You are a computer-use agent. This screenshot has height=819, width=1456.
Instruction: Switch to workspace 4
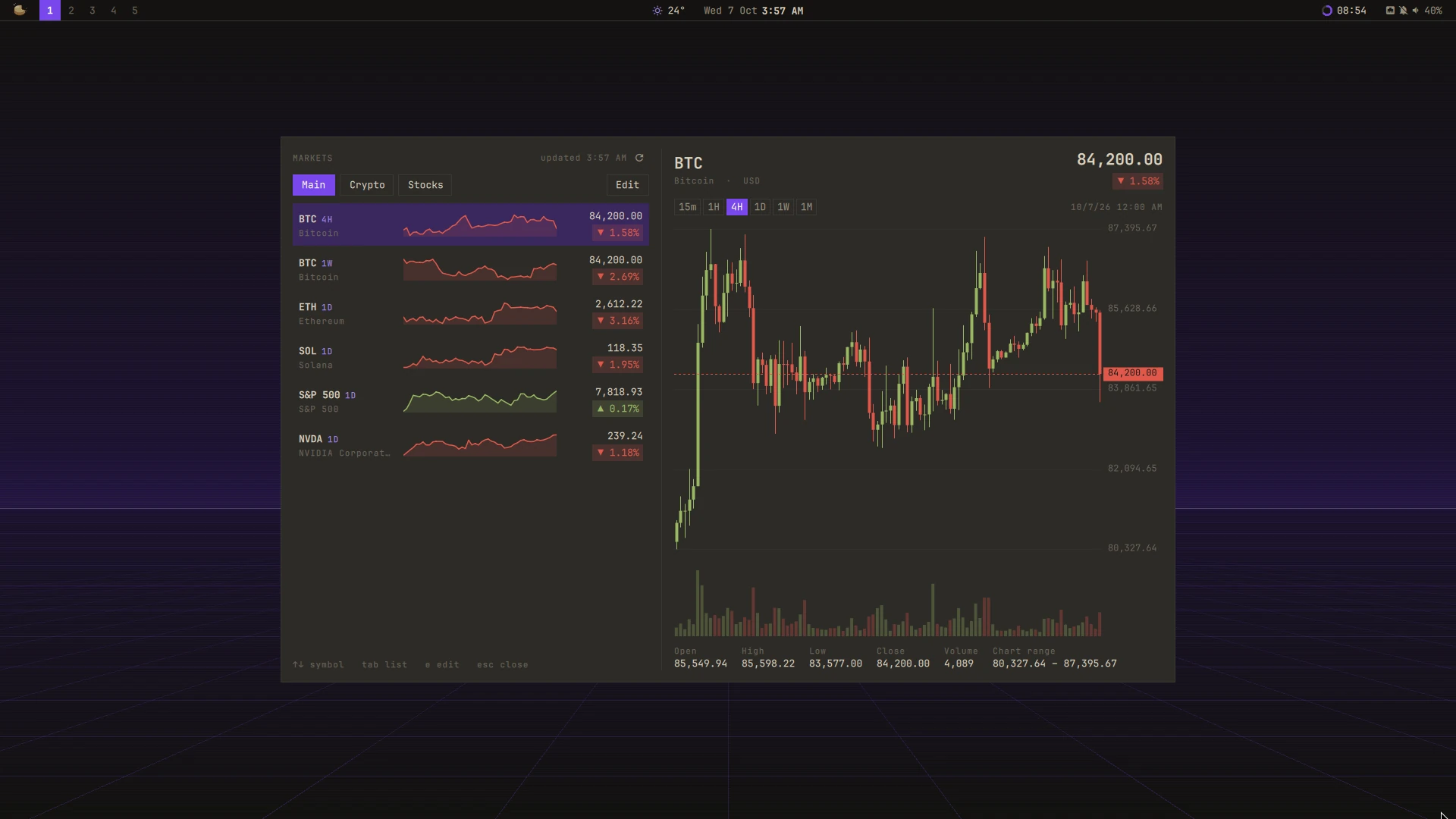tap(114, 11)
